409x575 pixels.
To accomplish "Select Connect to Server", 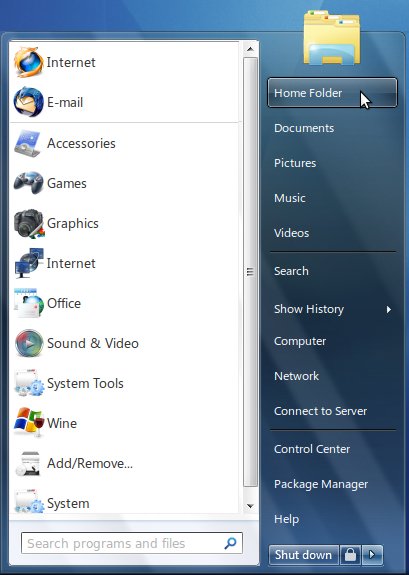I will pyautogui.click(x=320, y=411).
